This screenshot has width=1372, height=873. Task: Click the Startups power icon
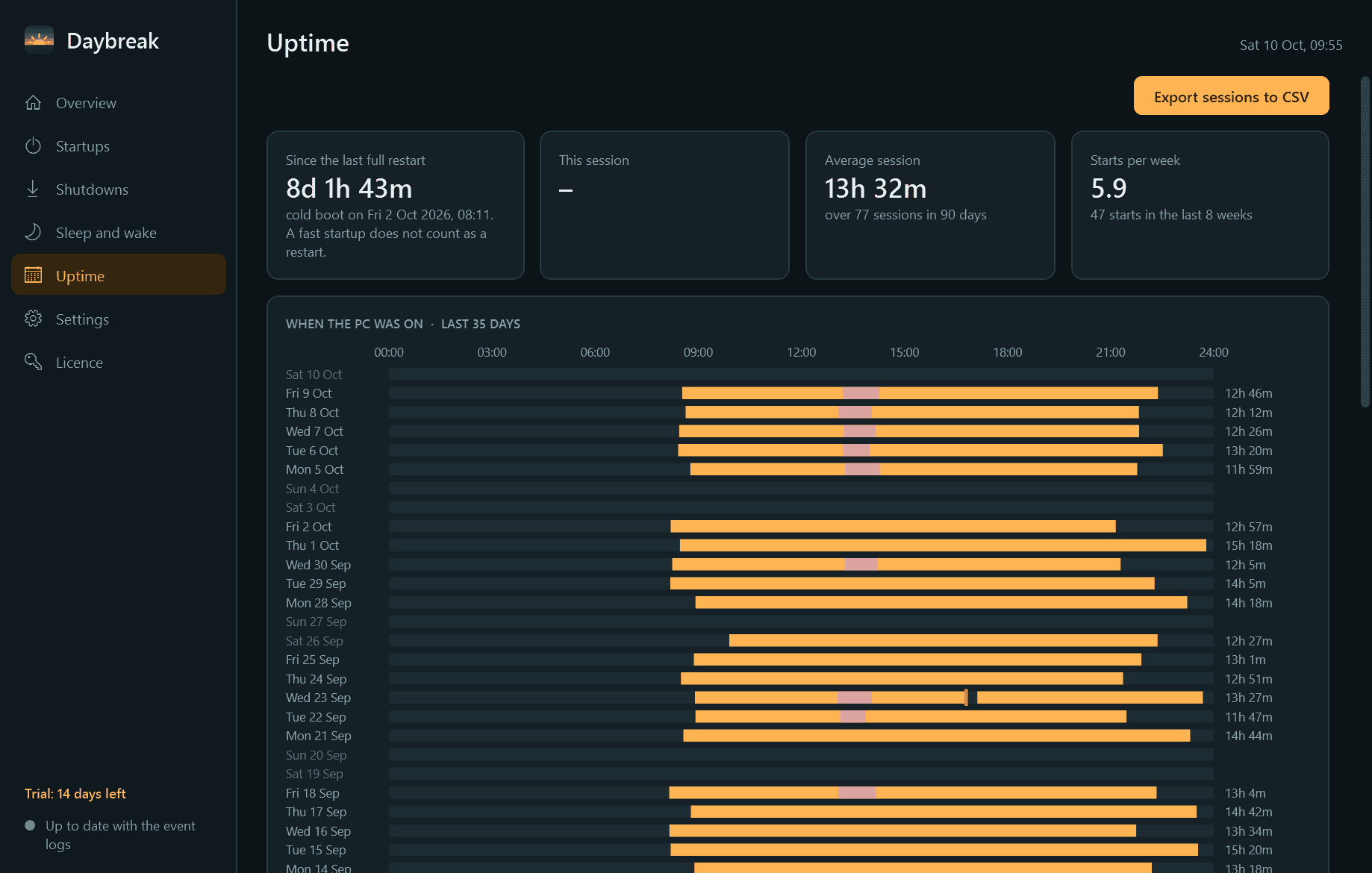(x=33, y=146)
